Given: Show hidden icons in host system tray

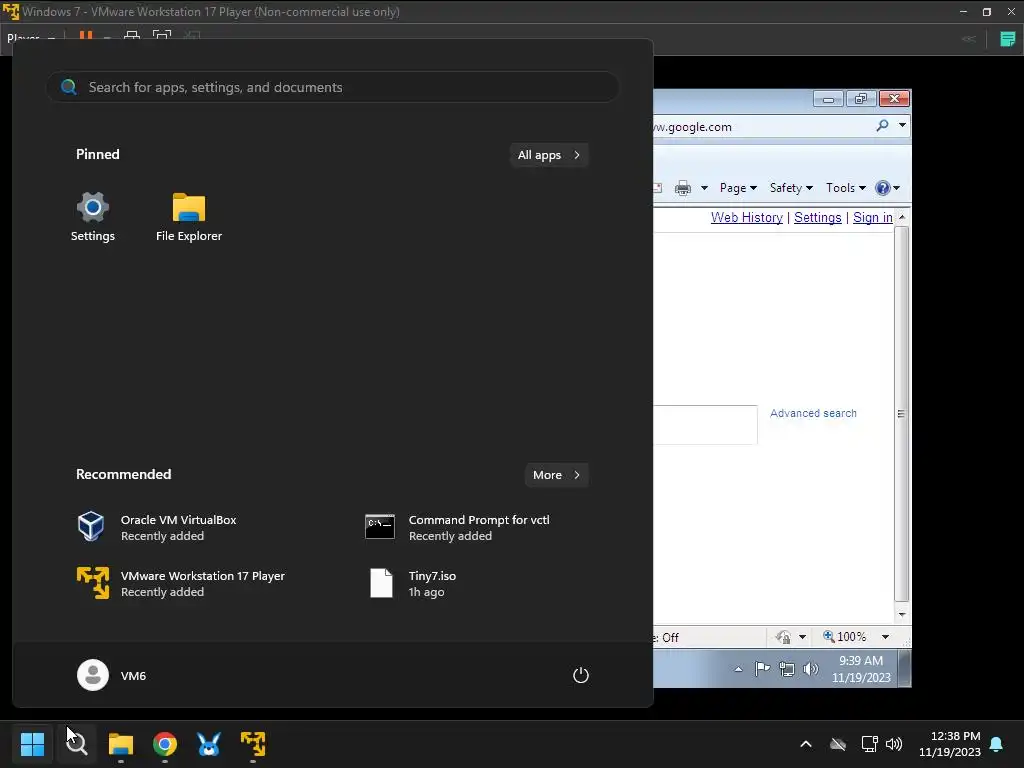Looking at the screenshot, I should pos(806,744).
